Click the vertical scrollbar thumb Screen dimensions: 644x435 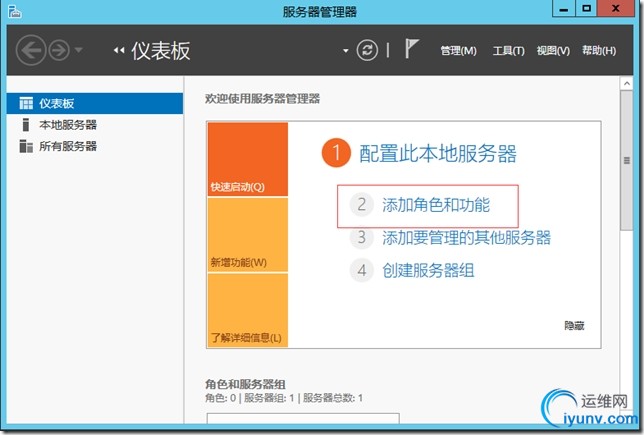coord(627,161)
